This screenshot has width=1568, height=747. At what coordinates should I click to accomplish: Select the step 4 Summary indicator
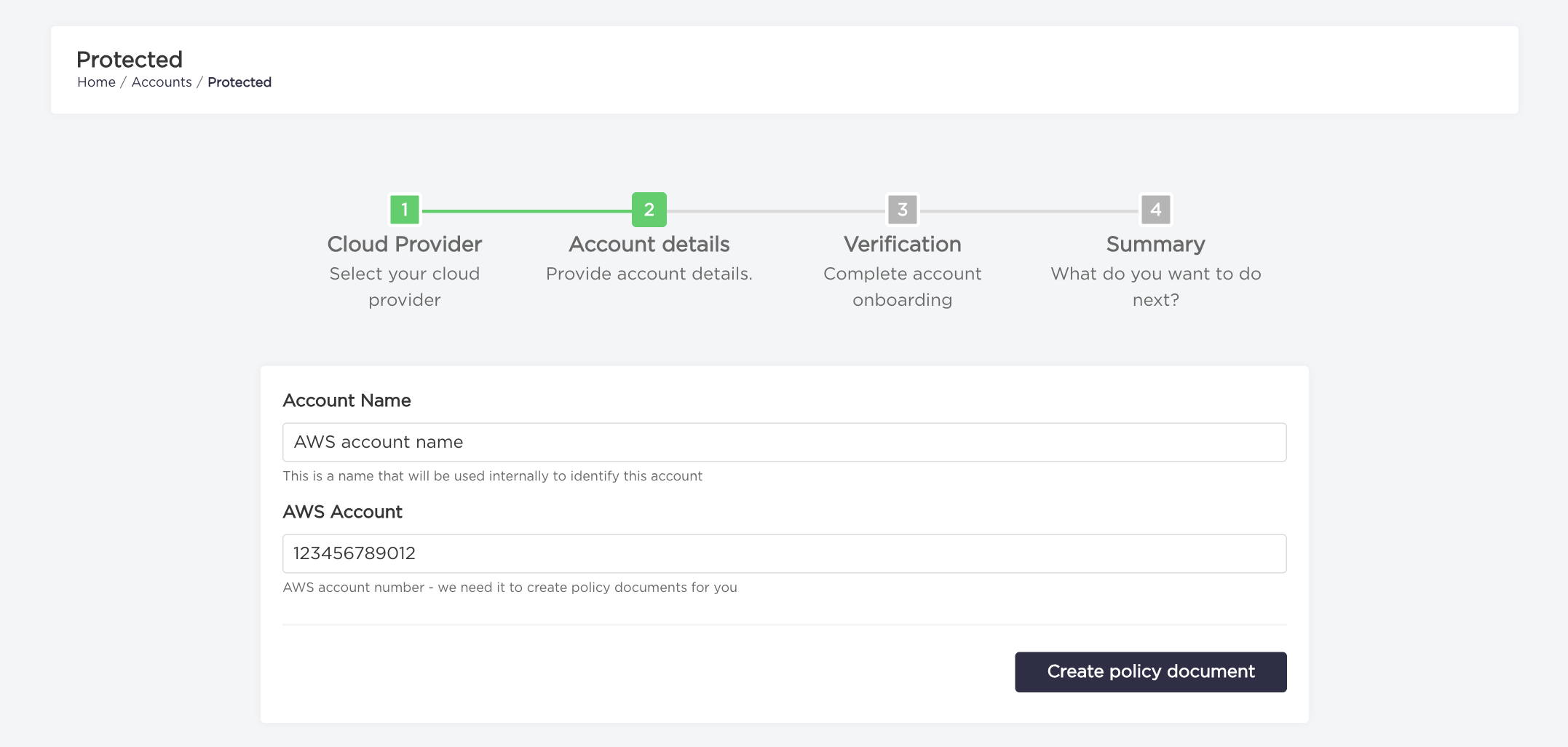[1155, 209]
